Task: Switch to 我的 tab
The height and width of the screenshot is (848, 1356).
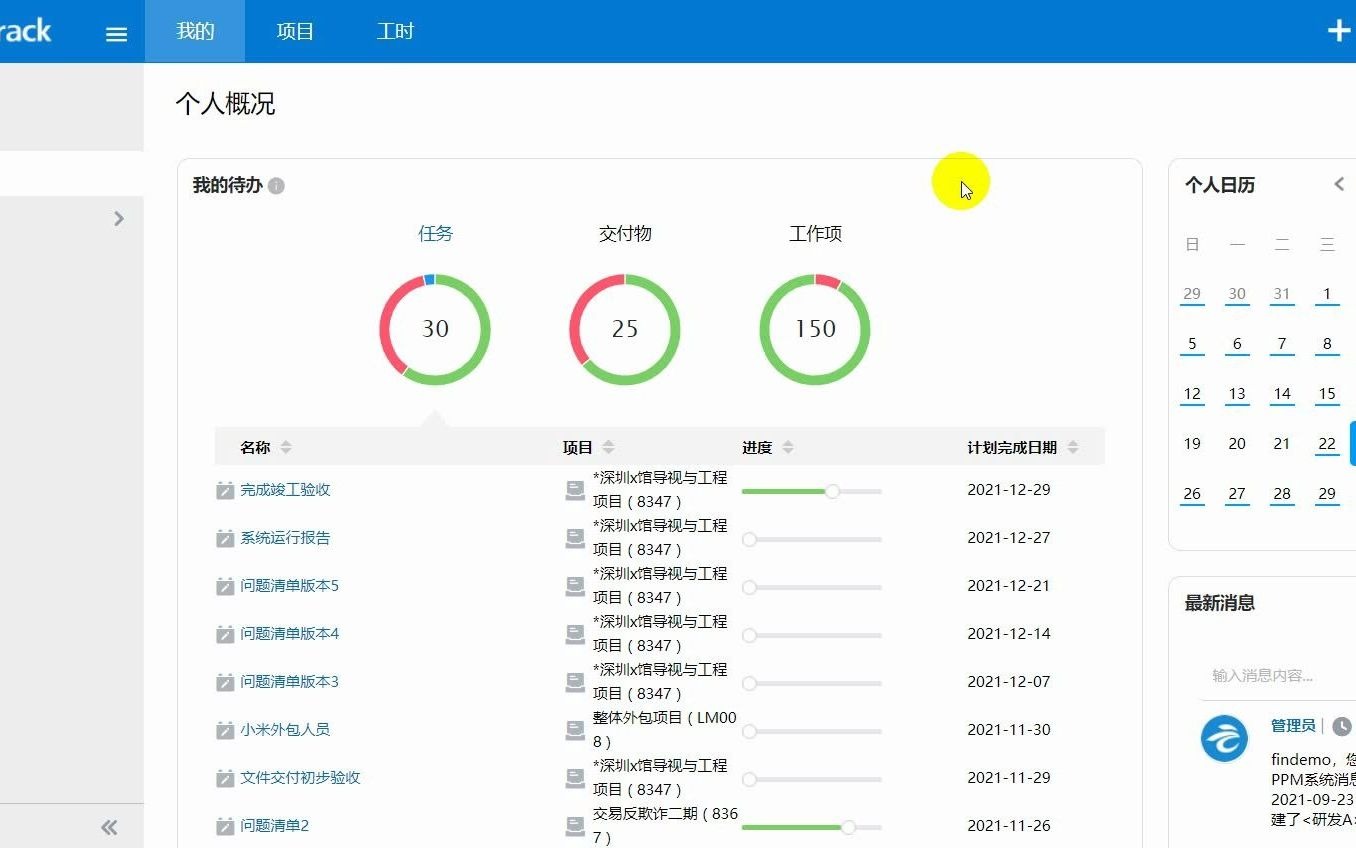Action: click(x=195, y=31)
